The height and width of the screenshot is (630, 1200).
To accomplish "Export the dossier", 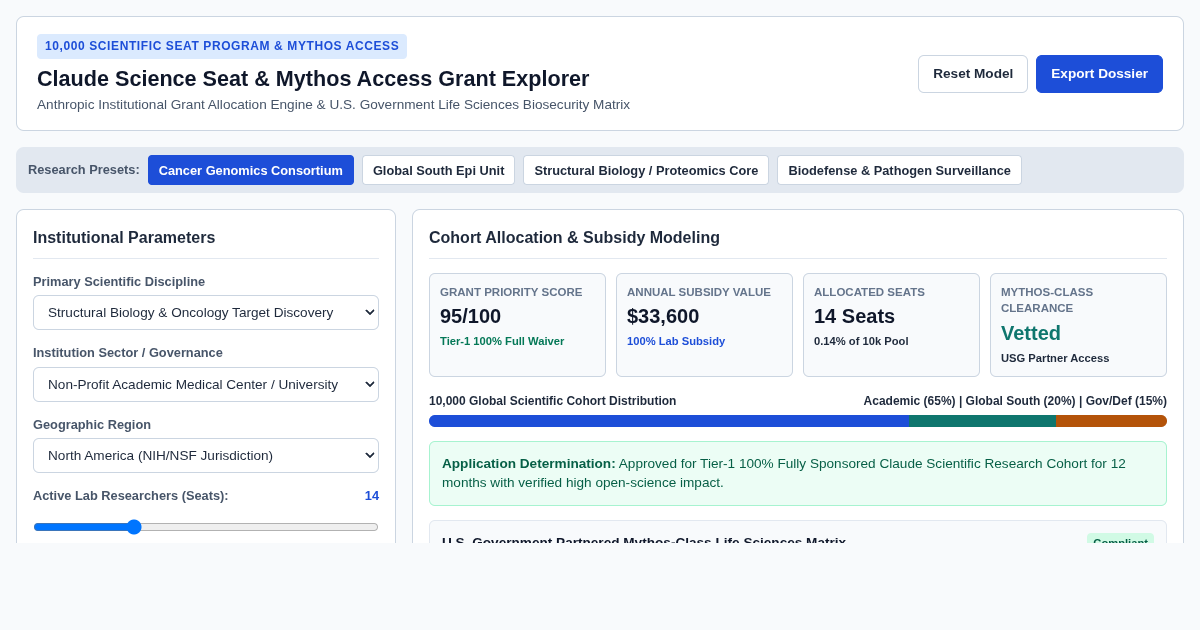I will (1099, 74).
